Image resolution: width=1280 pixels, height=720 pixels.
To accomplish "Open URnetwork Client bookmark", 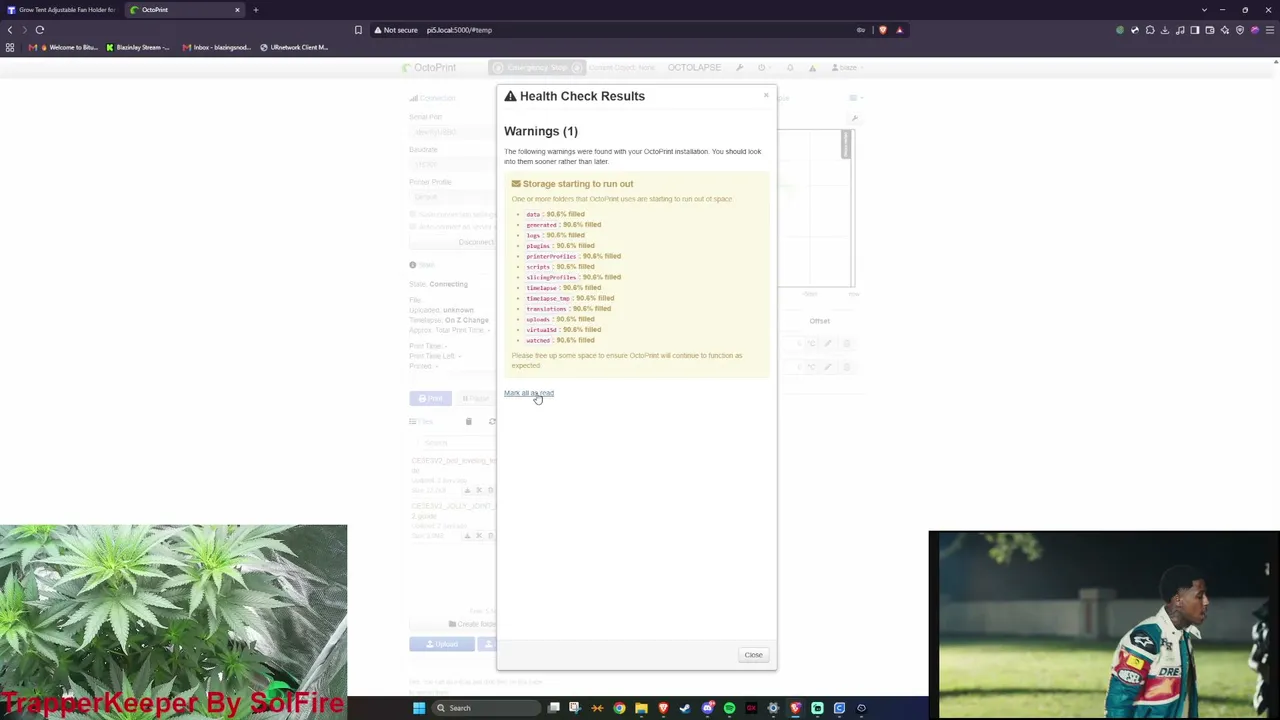I will click(x=294, y=47).
